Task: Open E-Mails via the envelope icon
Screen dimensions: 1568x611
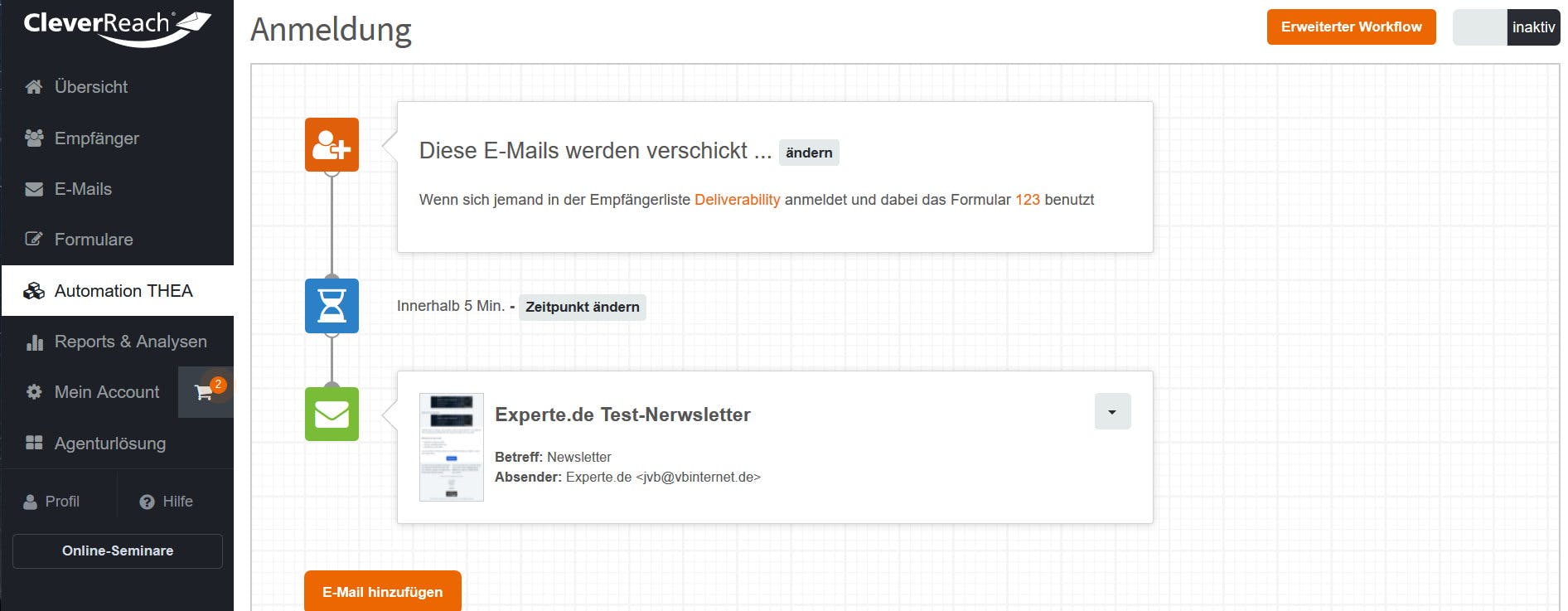Action: tap(33, 189)
